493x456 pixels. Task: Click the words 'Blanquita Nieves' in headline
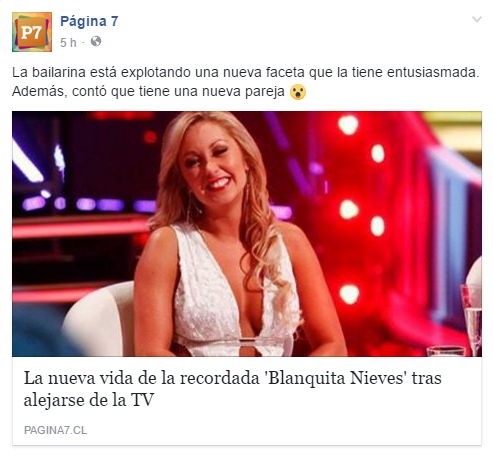pos(336,378)
